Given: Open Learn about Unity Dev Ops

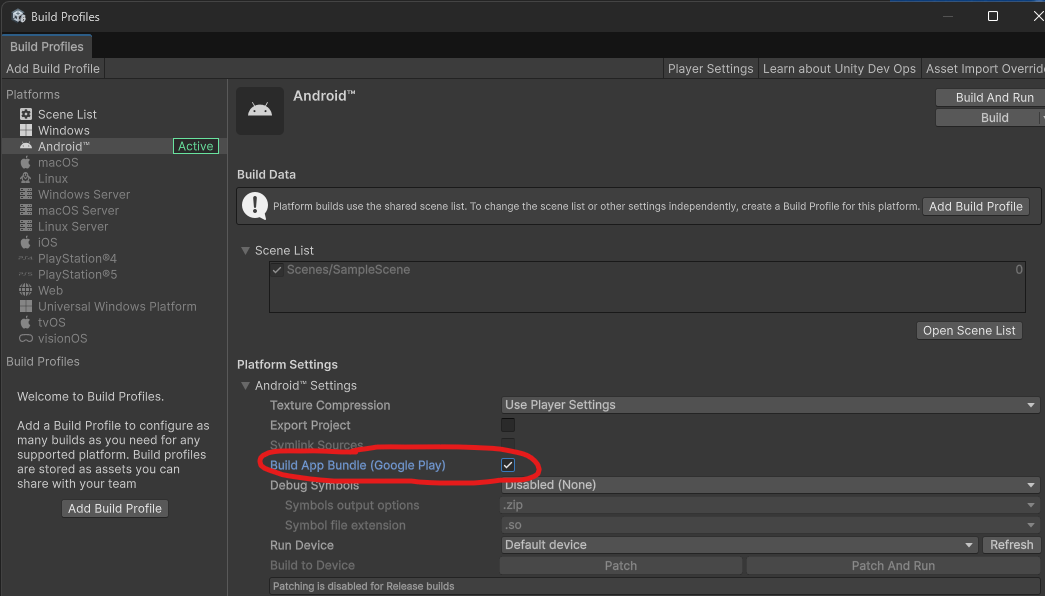Looking at the screenshot, I should tap(839, 69).
